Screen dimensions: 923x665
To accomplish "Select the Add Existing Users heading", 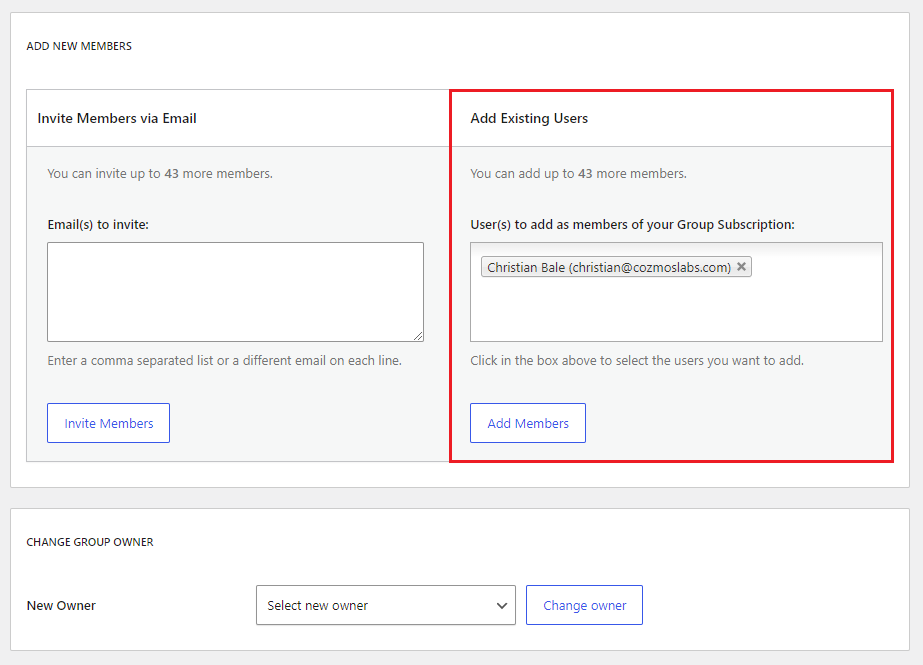I will 529,118.
